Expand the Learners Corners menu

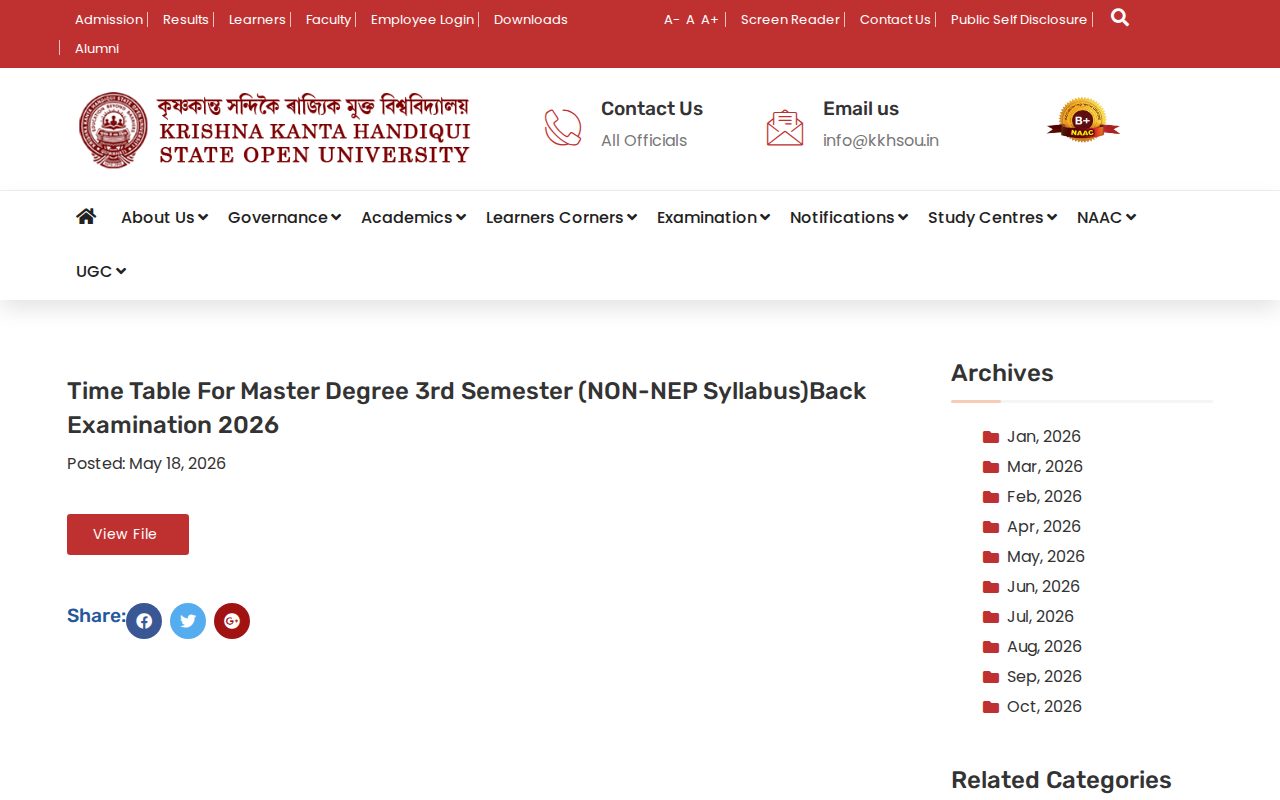[561, 217]
